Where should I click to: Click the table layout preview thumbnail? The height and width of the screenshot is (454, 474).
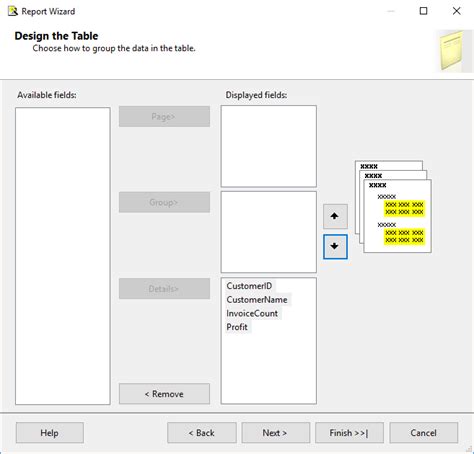point(393,206)
